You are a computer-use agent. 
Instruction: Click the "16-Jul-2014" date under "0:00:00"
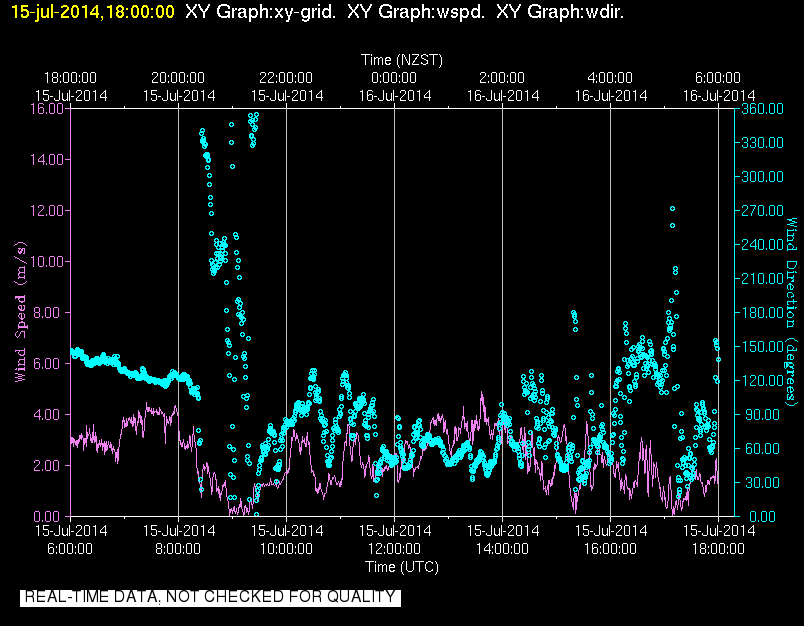coord(394,96)
